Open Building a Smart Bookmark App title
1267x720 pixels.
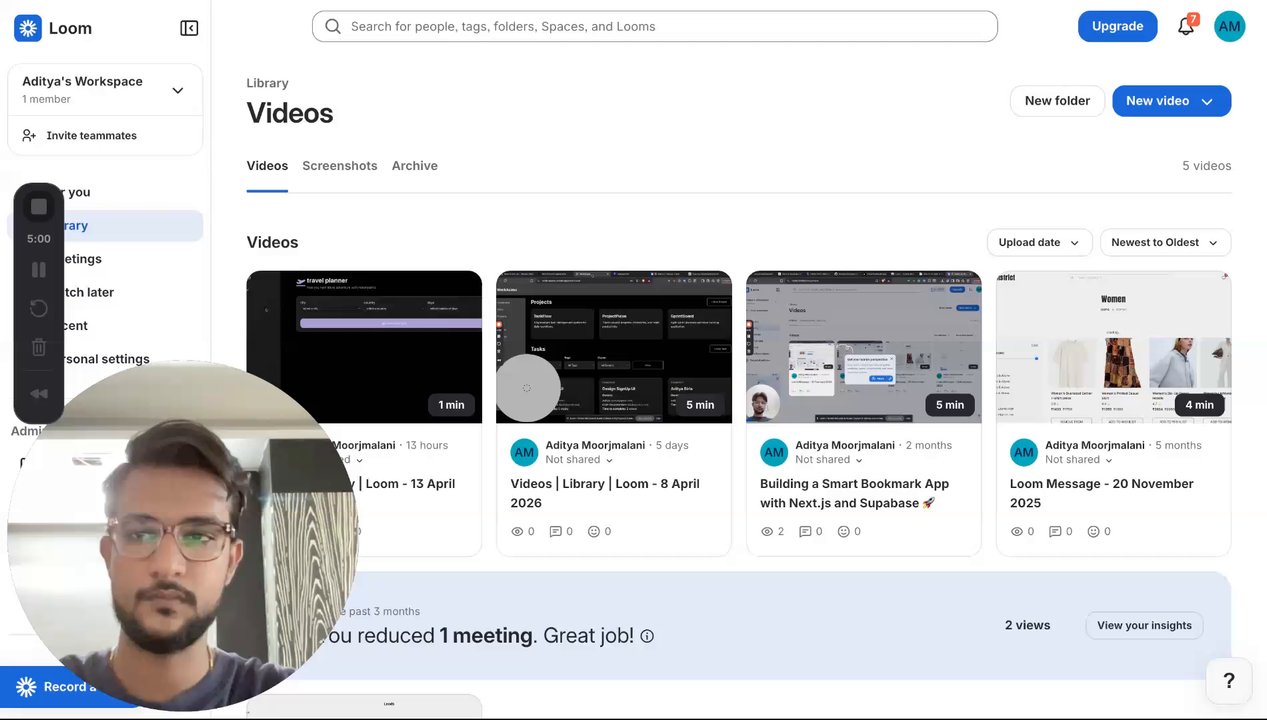click(854, 493)
